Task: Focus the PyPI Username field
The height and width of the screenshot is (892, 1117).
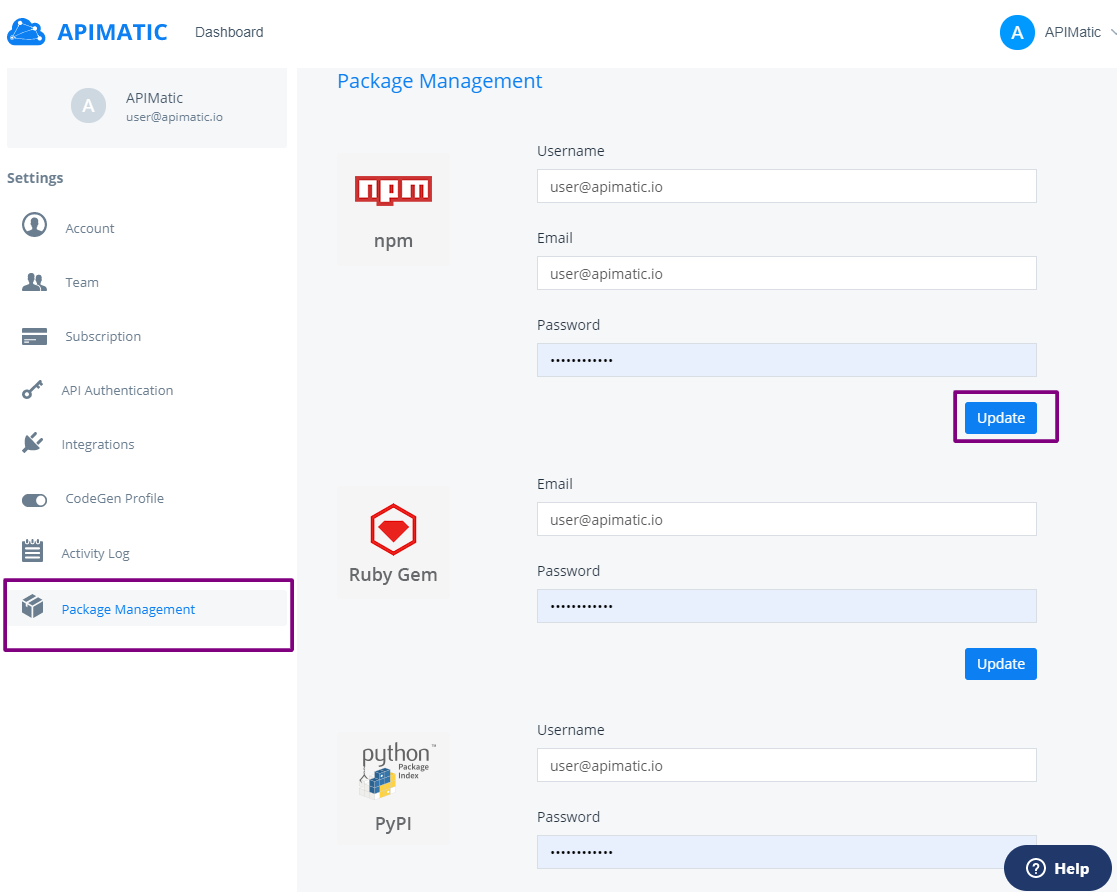Action: (786, 765)
